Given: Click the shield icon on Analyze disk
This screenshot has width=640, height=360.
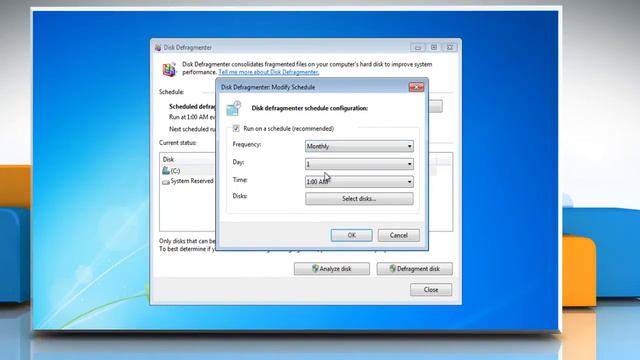Looking at the screenshot, I should (x=315, y=268).
